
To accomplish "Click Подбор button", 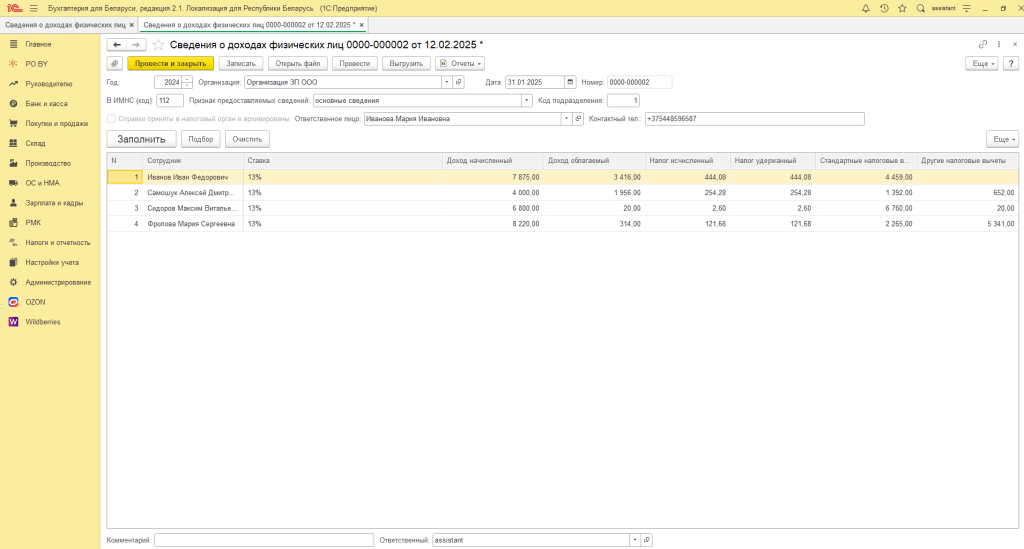I will [200, 139].
